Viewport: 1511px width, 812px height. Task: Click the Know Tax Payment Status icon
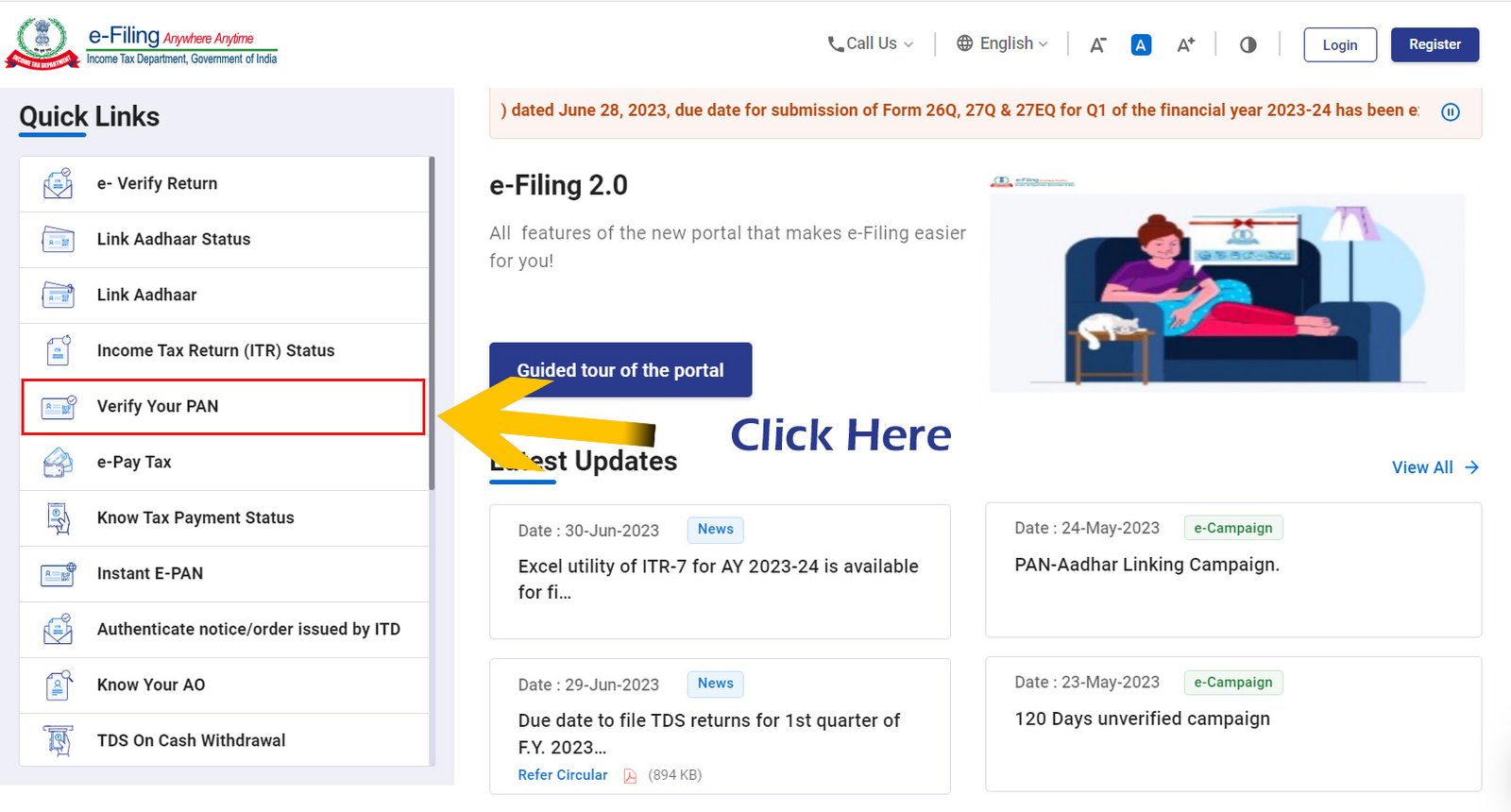point(59,518)
